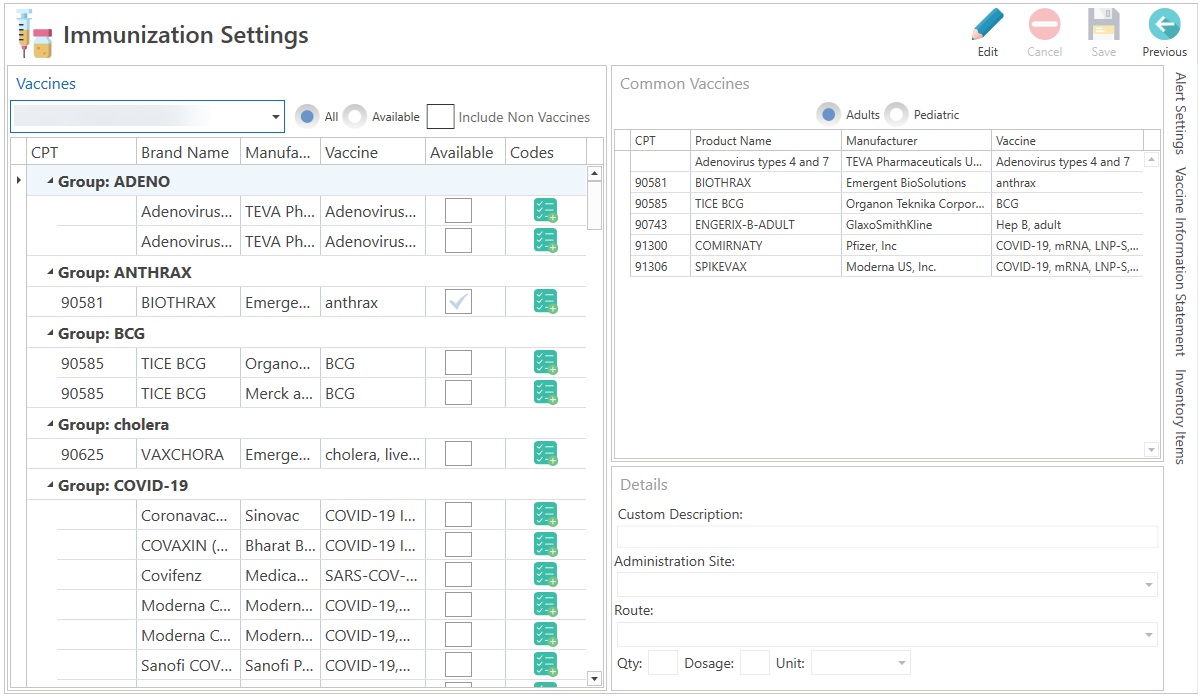1204x697 pixels.
Task: Click the Cancel icon
Action: (x=1045, y=25)
